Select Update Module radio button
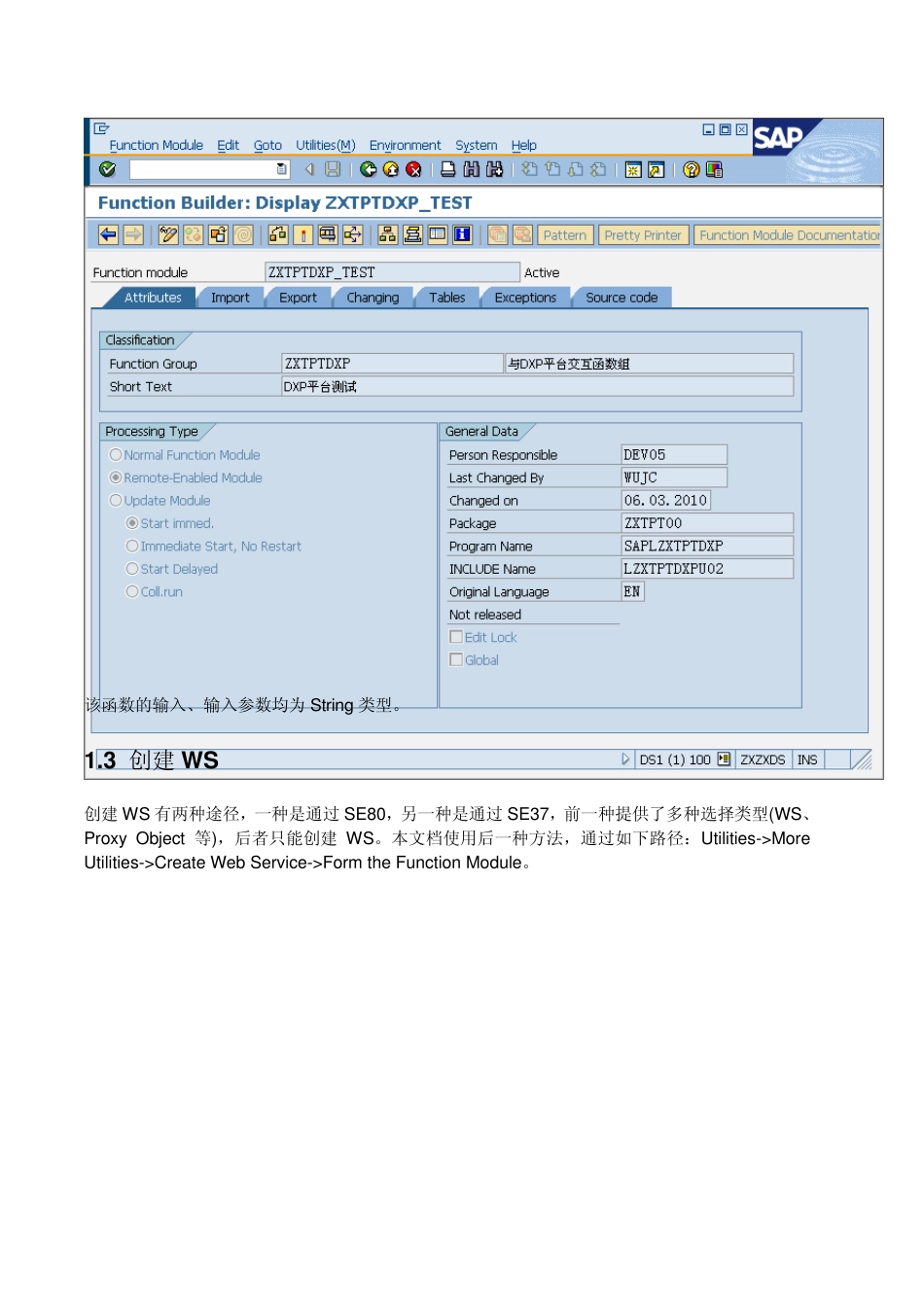The width and height of the screenshot is (924, 1307). pos(116,500)
